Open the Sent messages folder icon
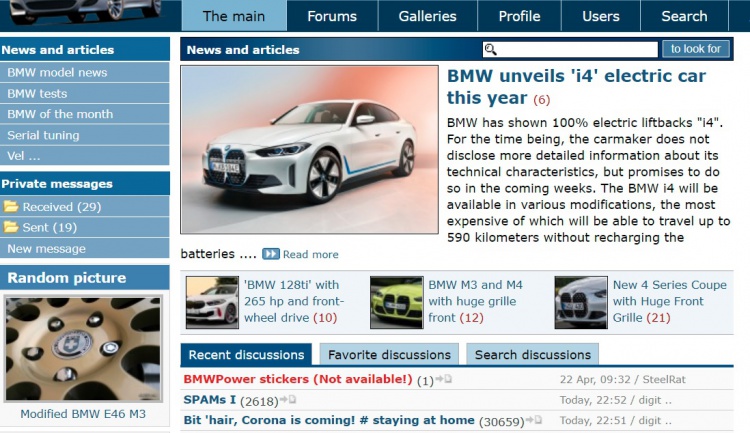 coord(11,227)
